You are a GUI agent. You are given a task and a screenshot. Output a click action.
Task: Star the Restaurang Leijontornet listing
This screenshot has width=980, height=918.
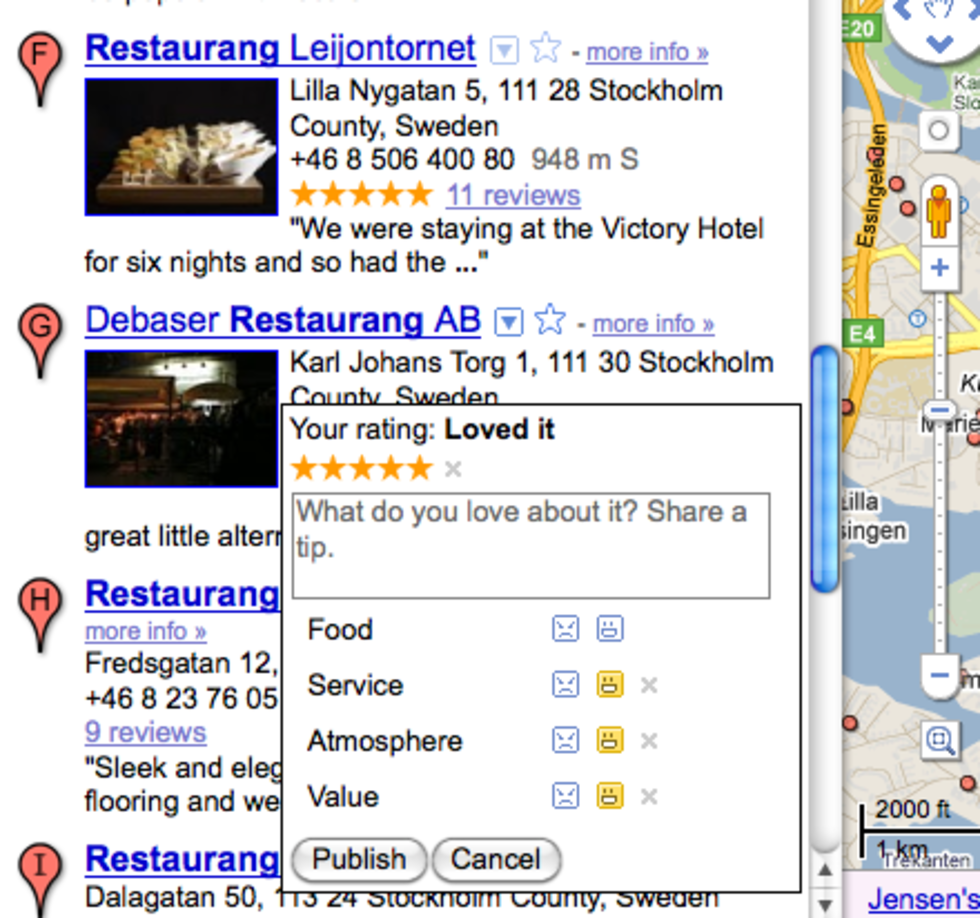pos(546,47)
